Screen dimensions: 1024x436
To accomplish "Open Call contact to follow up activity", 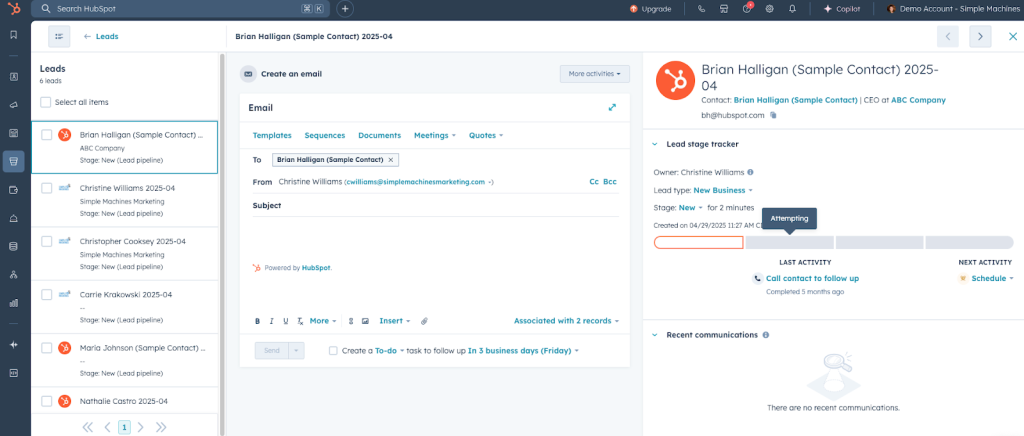I will tap(812, 278).
